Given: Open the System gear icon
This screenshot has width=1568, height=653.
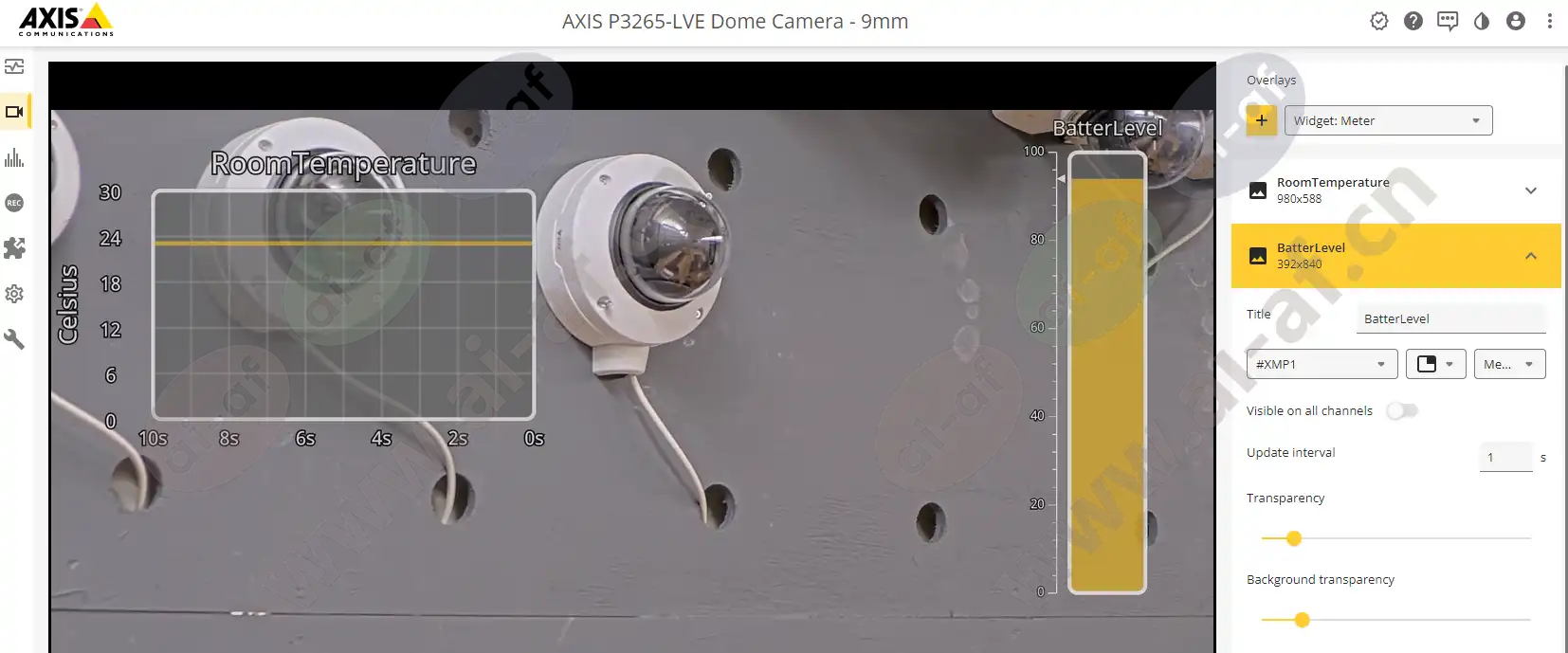Looking at the screenshot, I should tap(14, 294).
